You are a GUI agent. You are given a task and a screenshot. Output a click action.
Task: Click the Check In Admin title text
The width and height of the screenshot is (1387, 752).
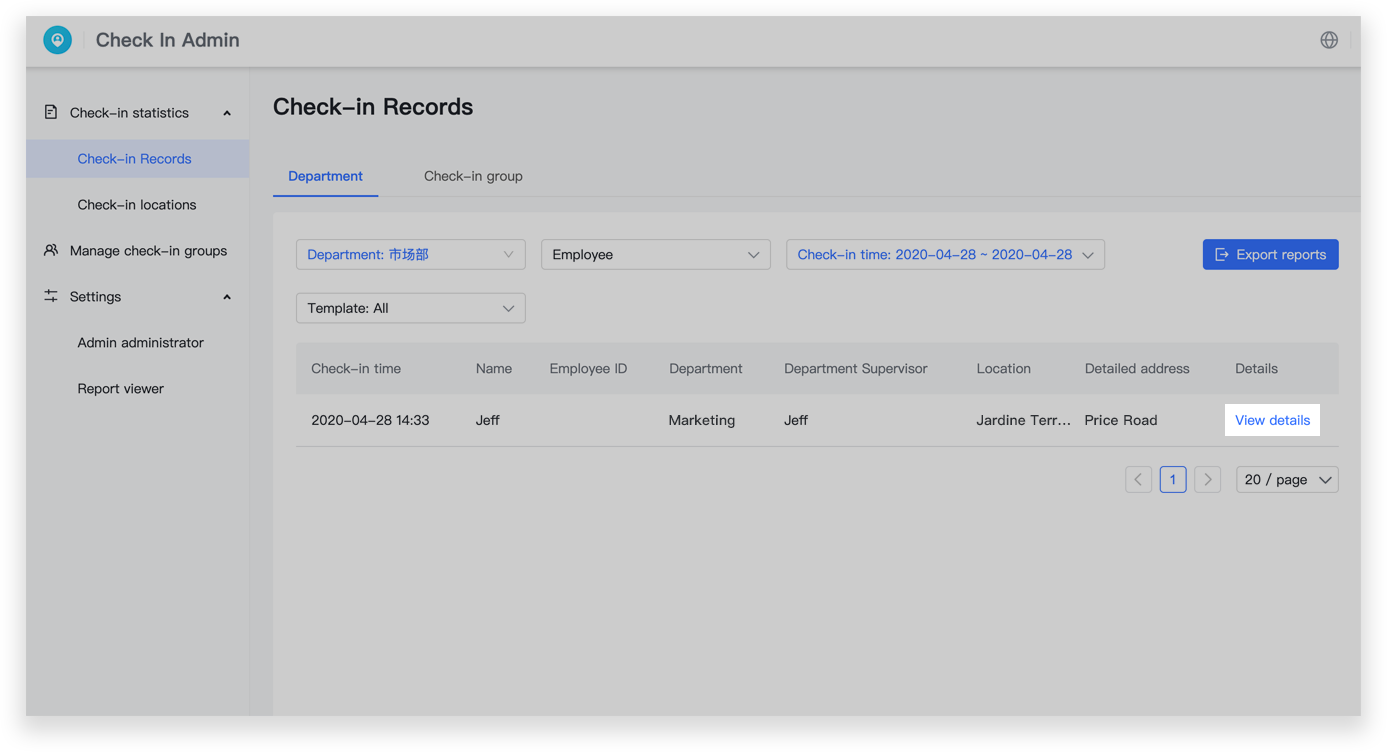click(x=168, y=40)
